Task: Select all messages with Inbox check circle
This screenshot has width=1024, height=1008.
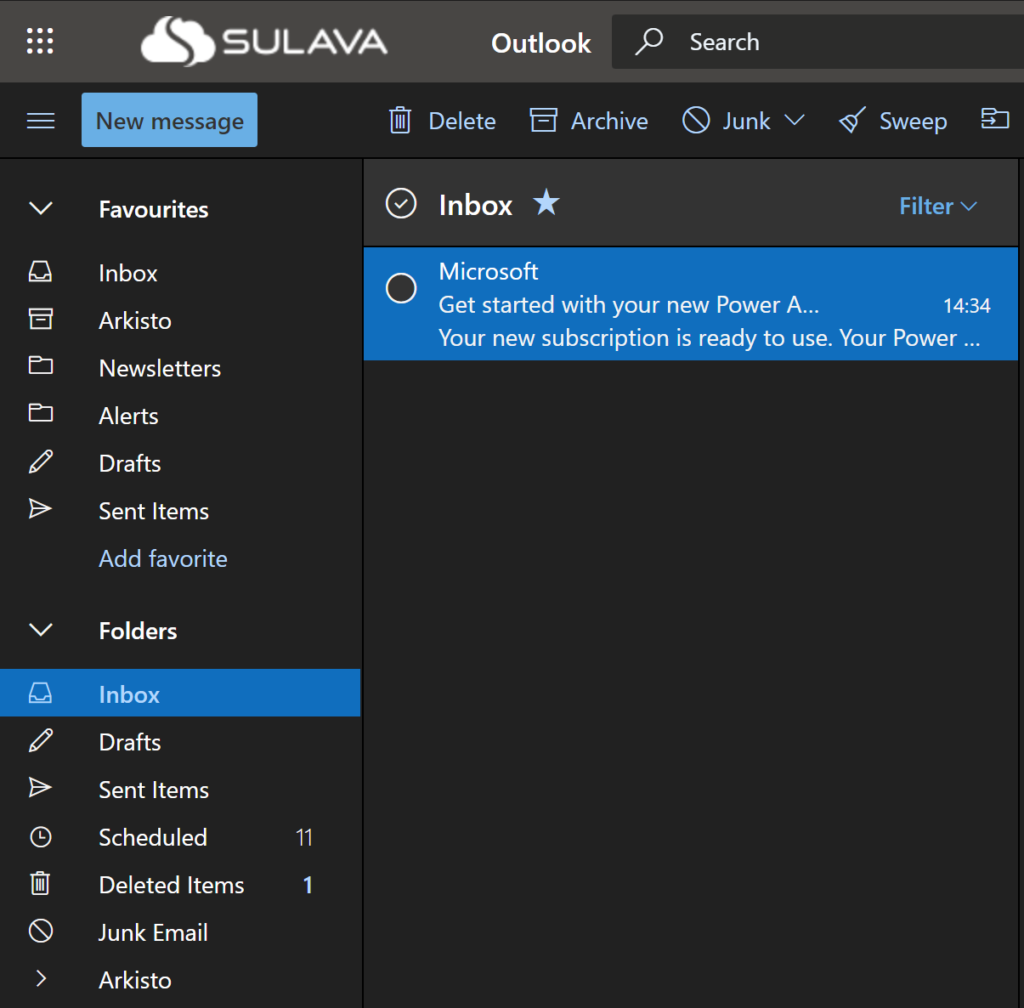Action: coord(401,203)
